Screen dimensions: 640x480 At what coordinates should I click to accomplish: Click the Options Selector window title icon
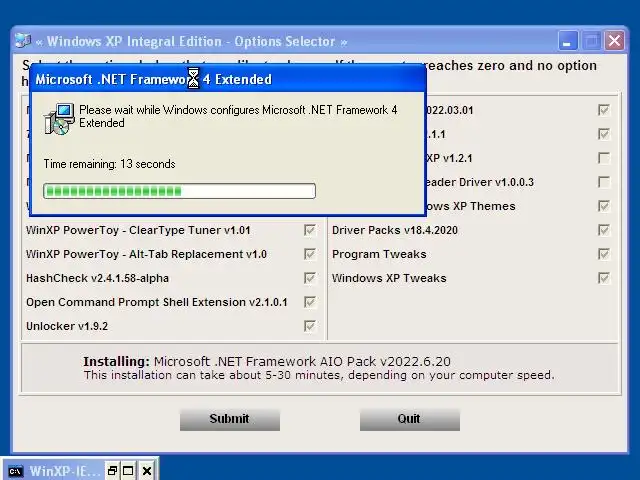coord(23,41)
